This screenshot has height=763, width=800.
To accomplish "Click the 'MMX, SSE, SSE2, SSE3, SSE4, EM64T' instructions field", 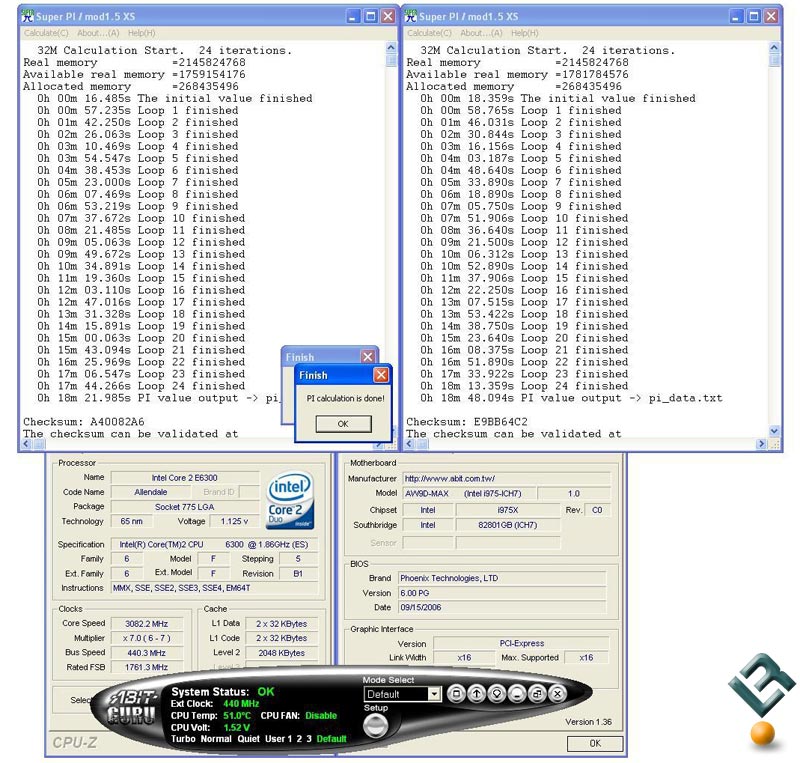I will (214, 588).
